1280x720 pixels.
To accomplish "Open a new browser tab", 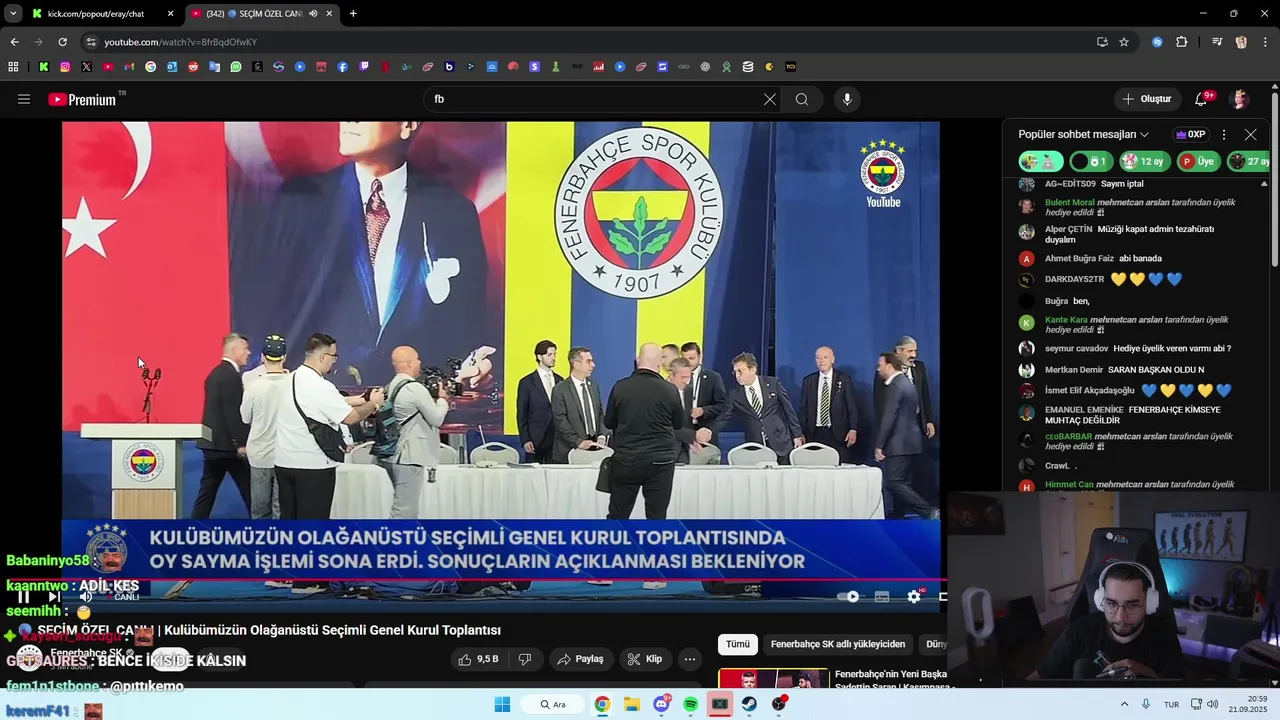I will click(x=353, y=14).
